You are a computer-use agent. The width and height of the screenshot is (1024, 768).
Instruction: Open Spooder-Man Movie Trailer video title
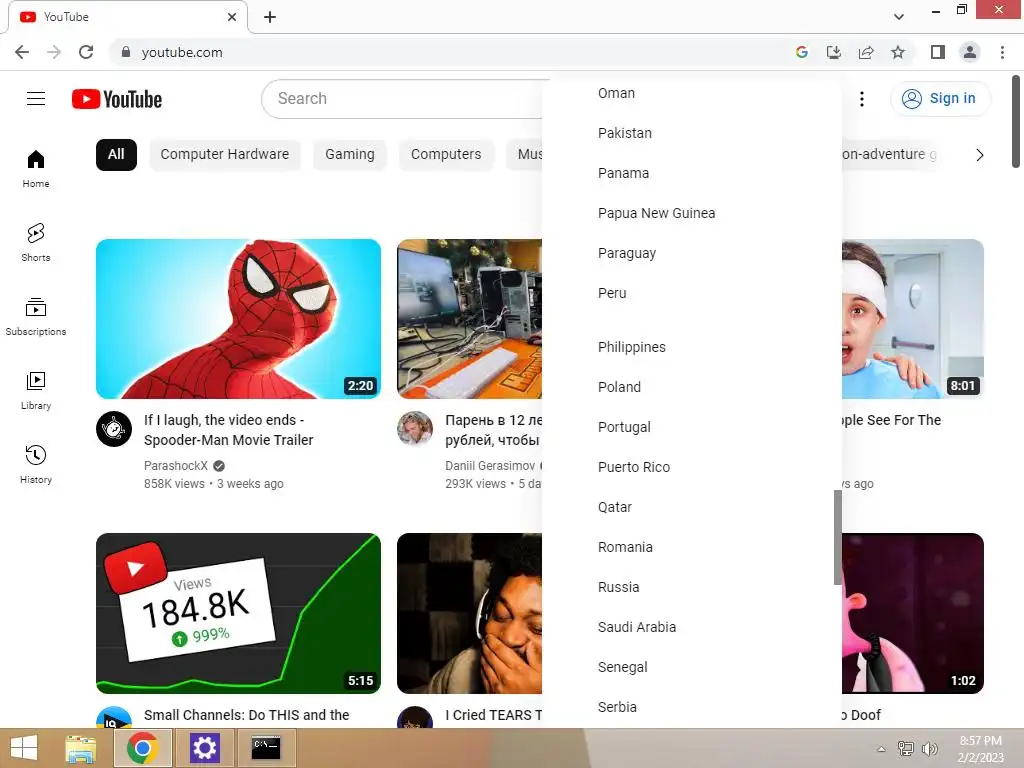pos(229,430)
